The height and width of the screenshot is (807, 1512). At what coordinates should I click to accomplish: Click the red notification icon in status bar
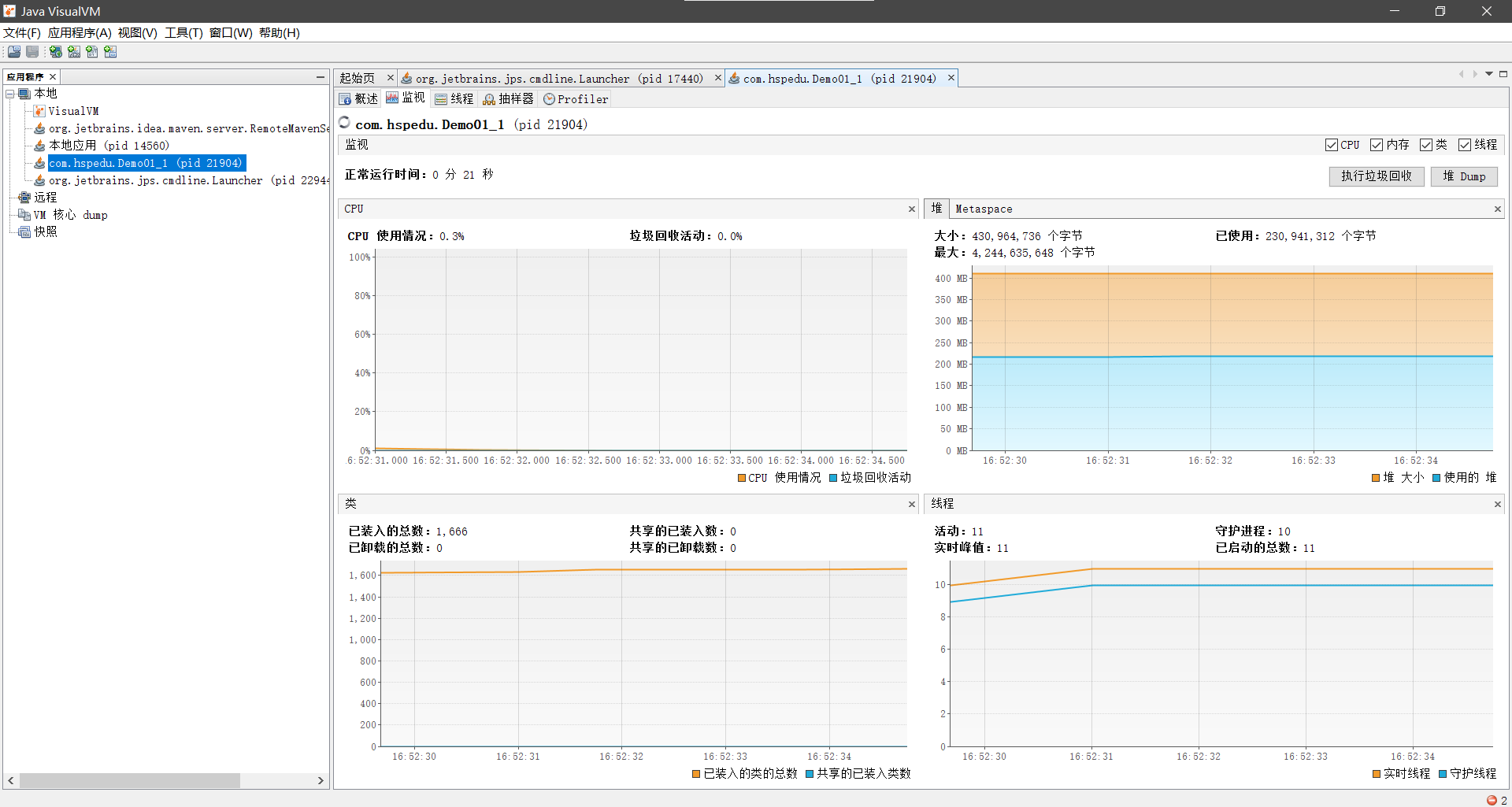(x=1492, y=800)
